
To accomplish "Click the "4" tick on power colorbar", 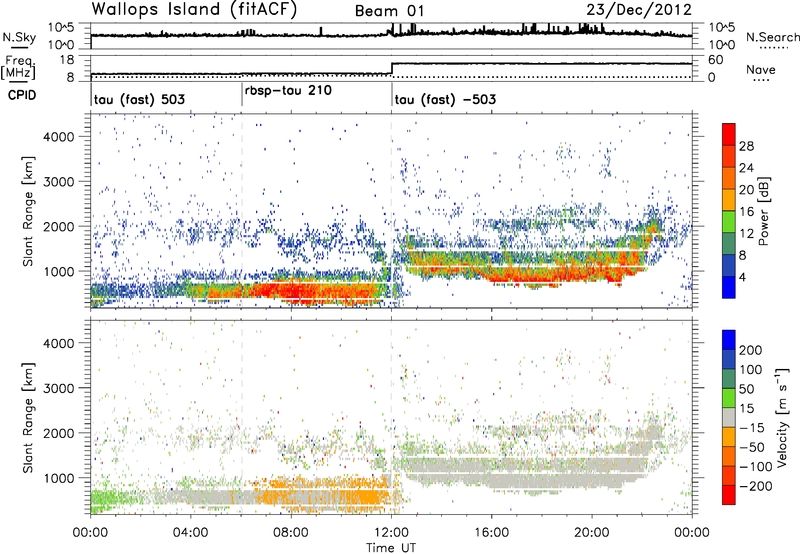I will pyautogui.click(x=742, y=277).
